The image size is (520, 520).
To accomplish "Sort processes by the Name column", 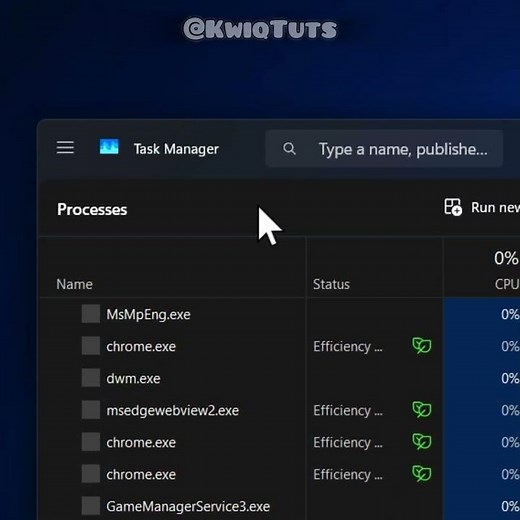I will pyautogui.click(x=74, y=284).
